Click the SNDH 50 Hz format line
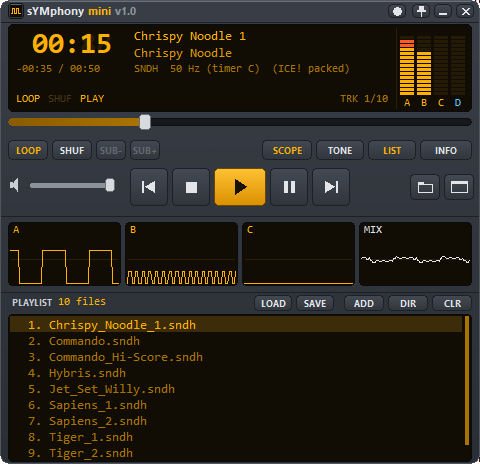 (x=242, y=69)
